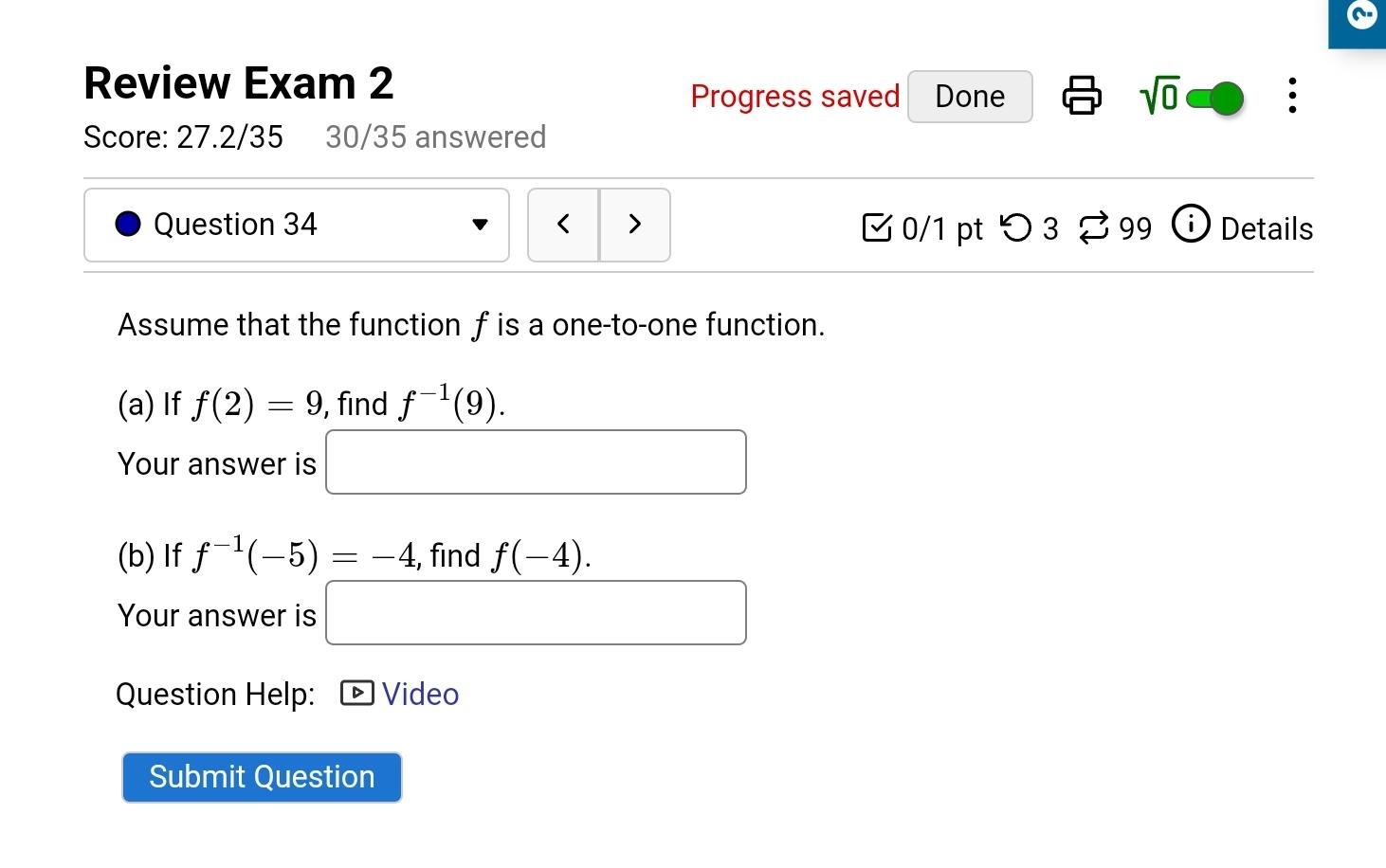1386x868 pixels.
Task: Focus the answer box for part (a)
Action: pos(536,462)
